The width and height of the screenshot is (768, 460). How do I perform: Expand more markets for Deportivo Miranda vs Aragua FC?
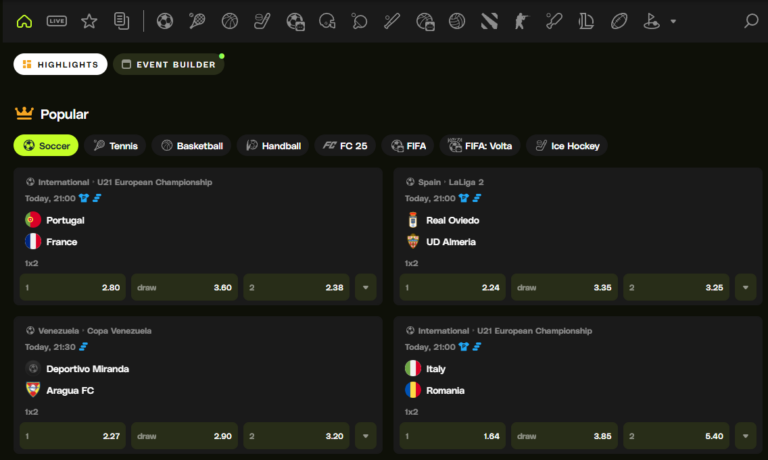[x=365, y=436]
